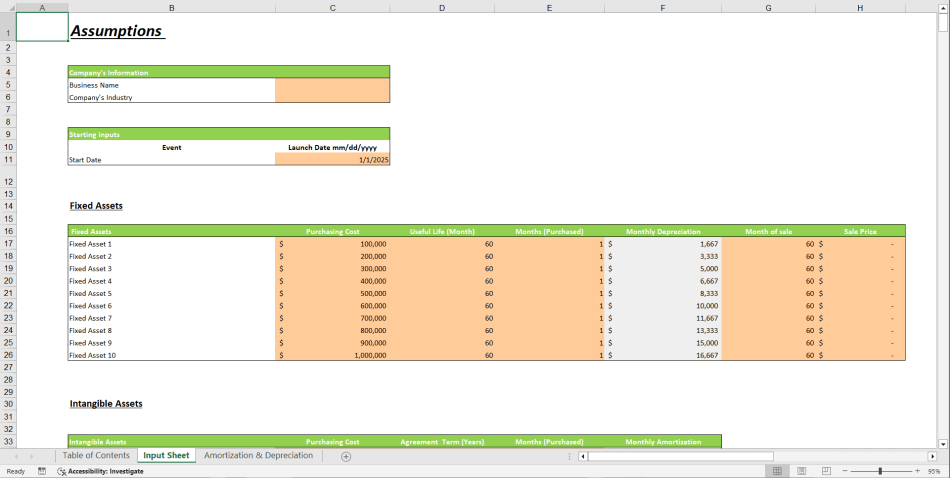The height and width of the screenshot is (478, 950).
Task: Open Accessibility: Investigate checker
Action: pyautogui.click(x=100, y=471)
